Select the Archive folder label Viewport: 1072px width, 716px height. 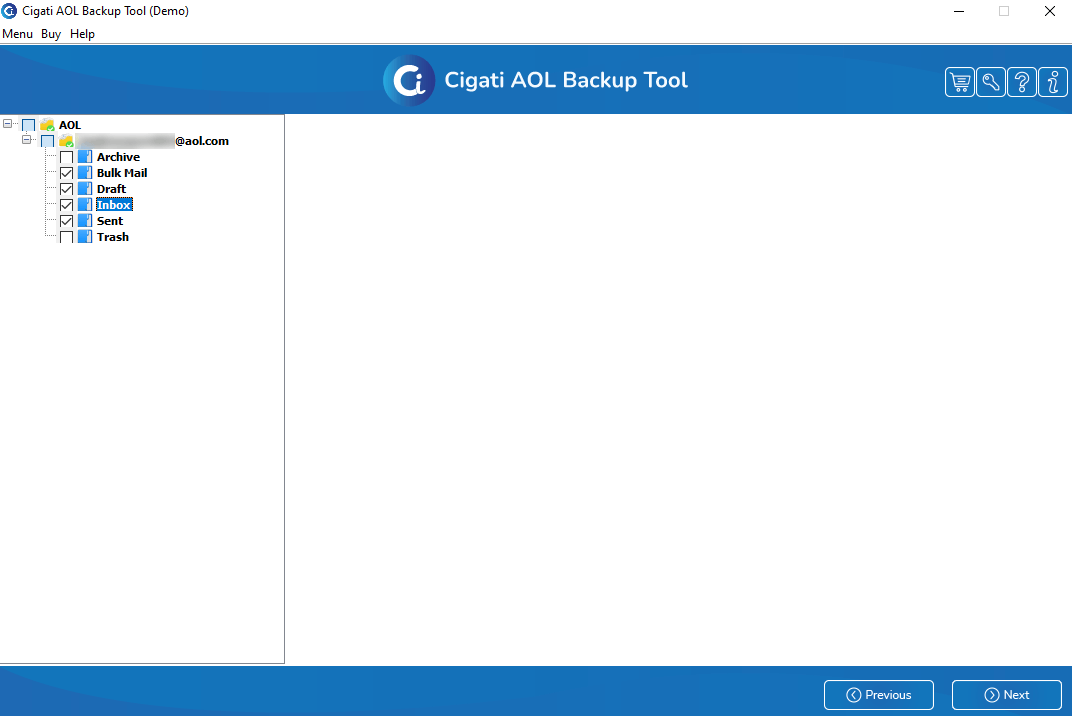click(x=118, y=157)
